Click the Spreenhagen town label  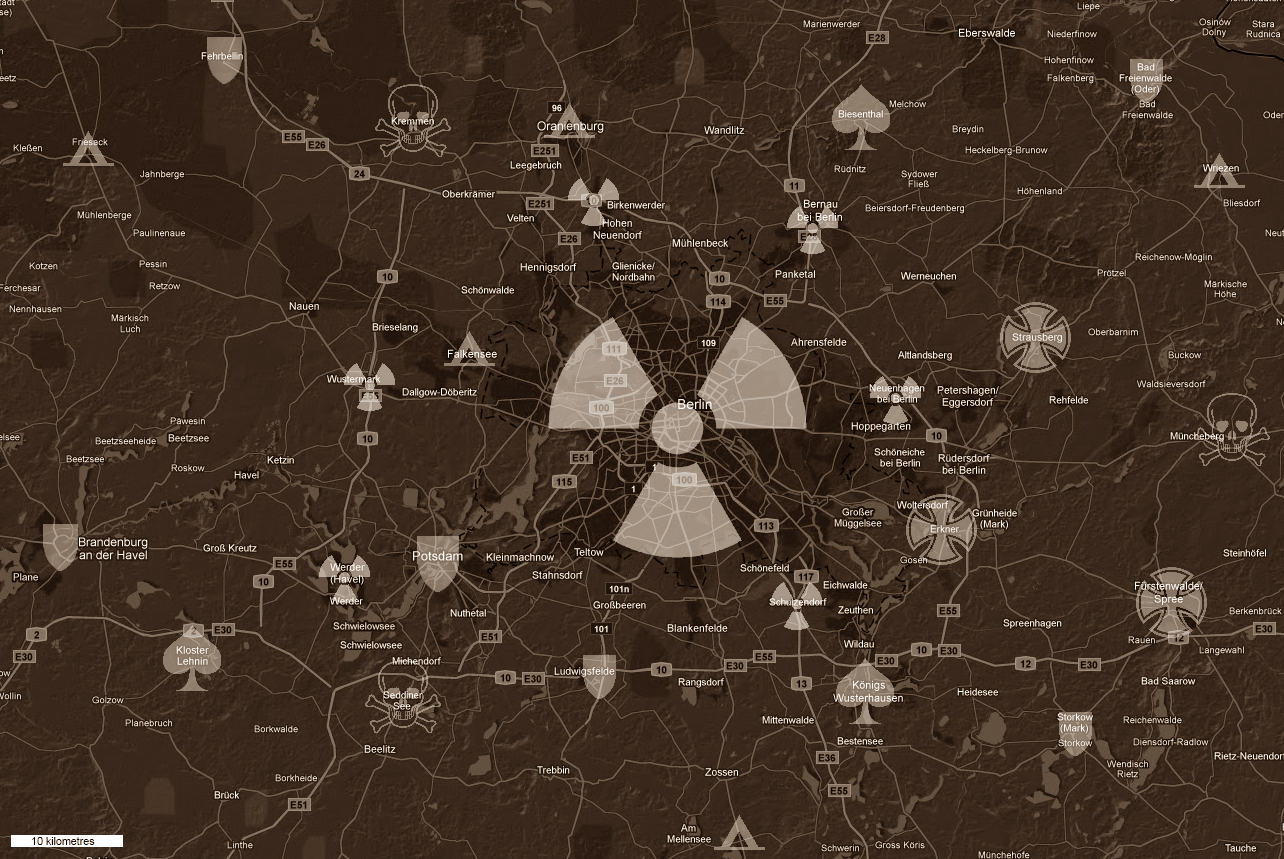tap(1032, 623)
